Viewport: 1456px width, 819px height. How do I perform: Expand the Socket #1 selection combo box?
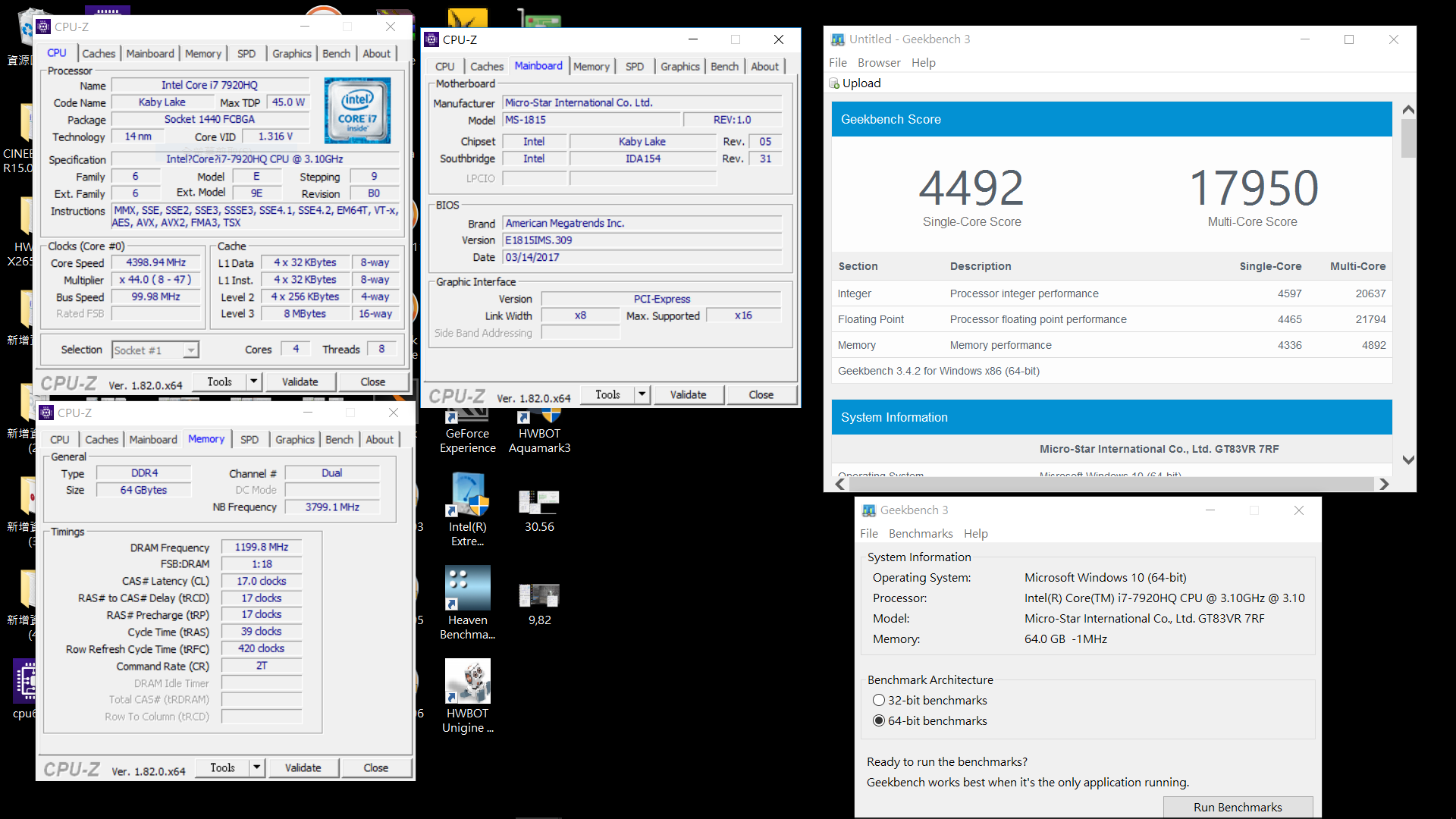191,350
